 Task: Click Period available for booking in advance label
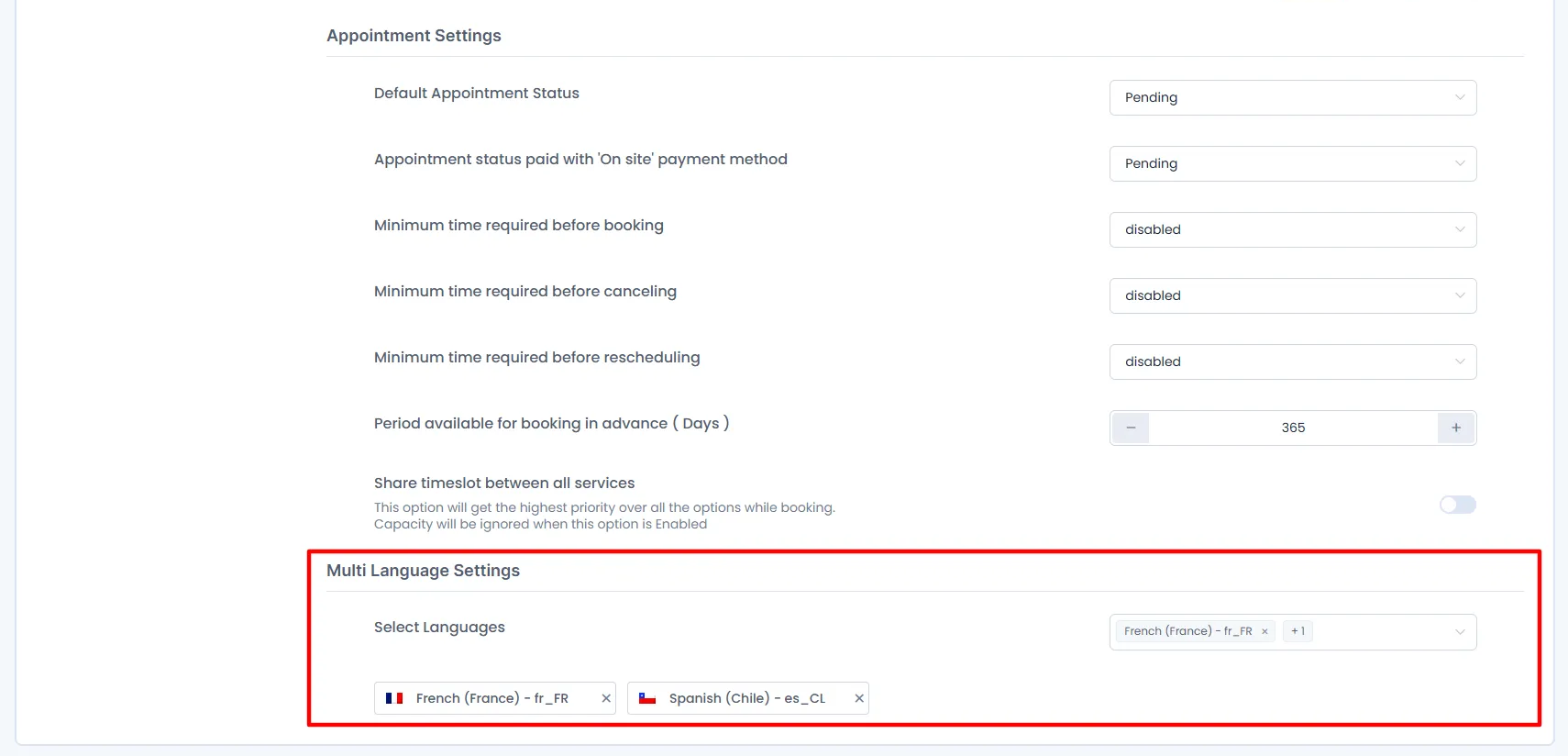[x=552, y=423]
